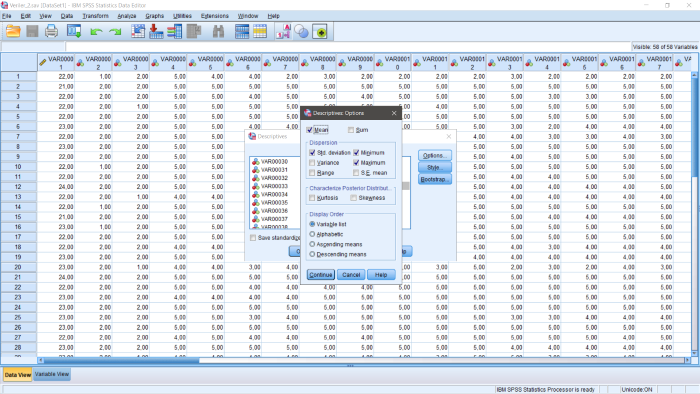Select row 12 header in data grid
Screen dimensions: 700x394
[18, 187]
